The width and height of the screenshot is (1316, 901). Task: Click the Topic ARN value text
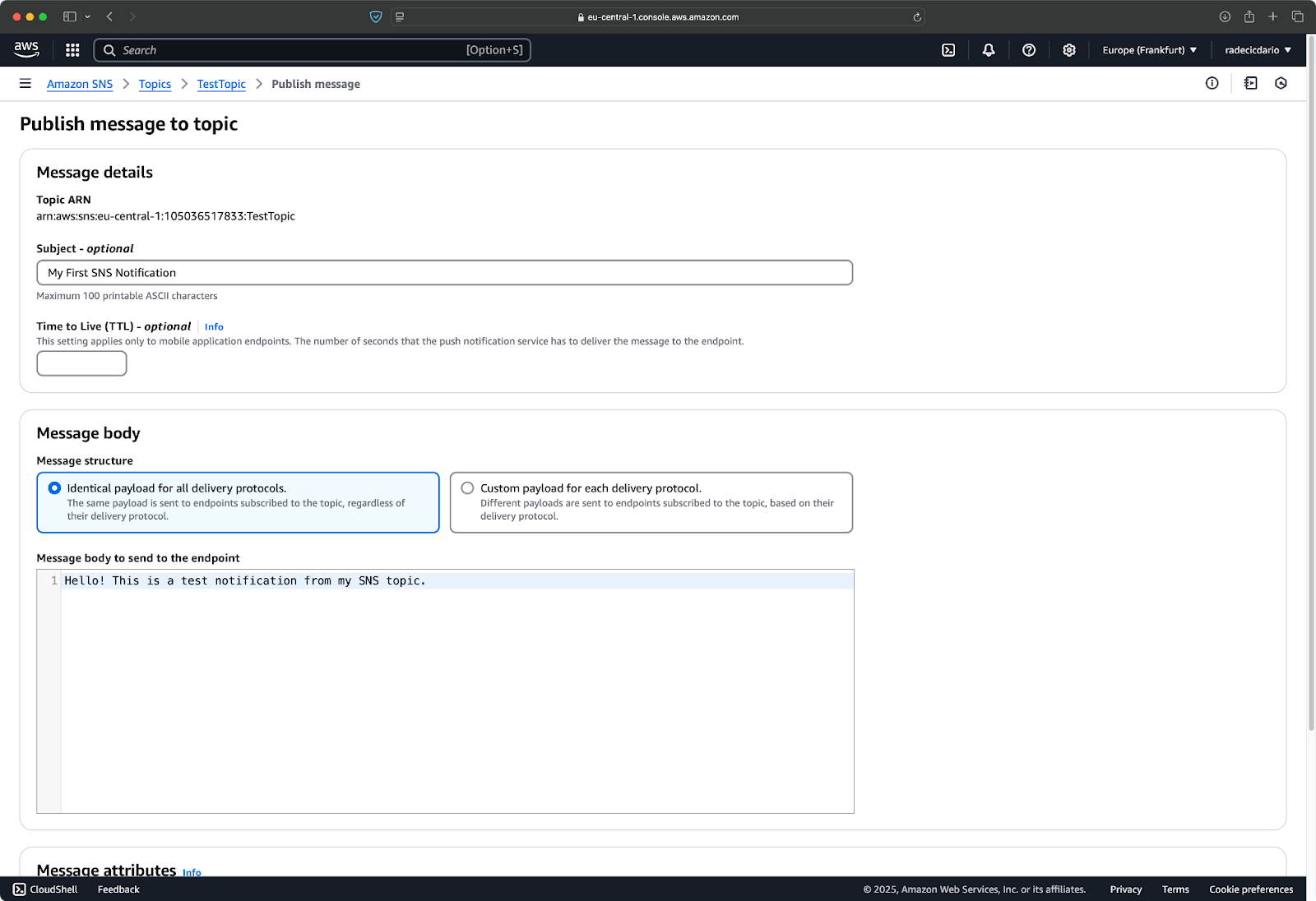click(165, 216)
